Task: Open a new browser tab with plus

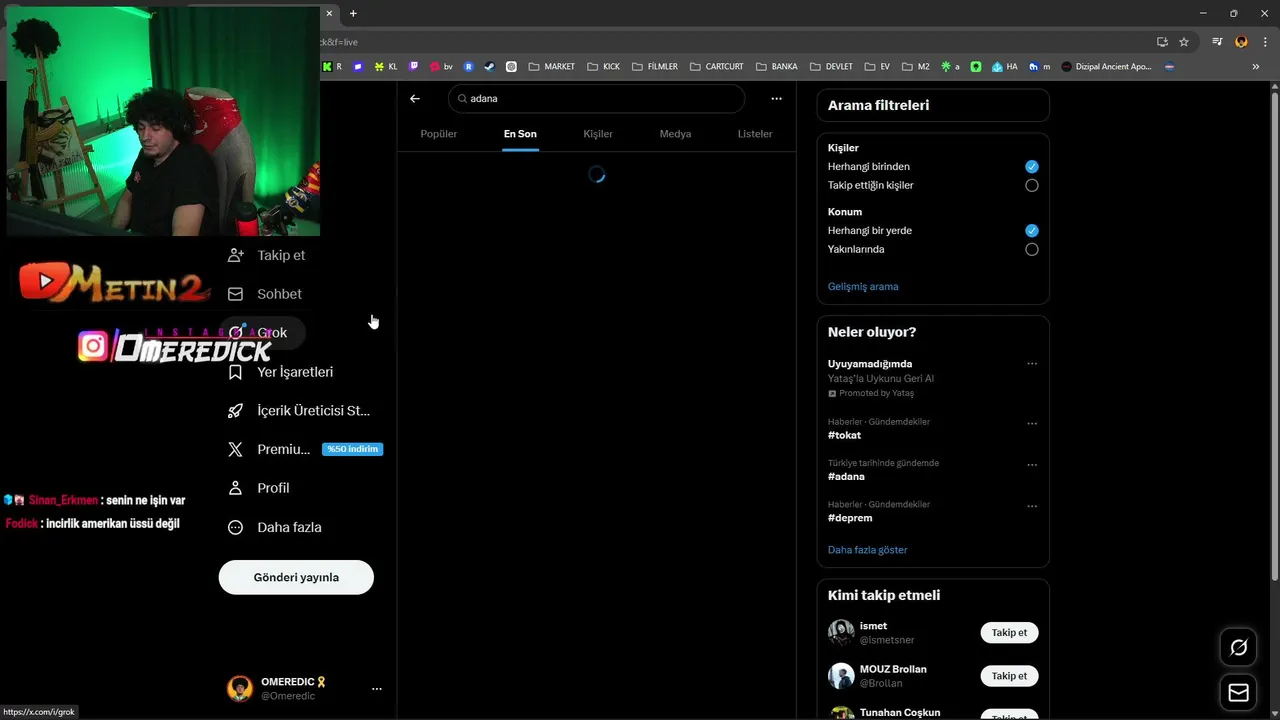Action: (x=353, y=13)
